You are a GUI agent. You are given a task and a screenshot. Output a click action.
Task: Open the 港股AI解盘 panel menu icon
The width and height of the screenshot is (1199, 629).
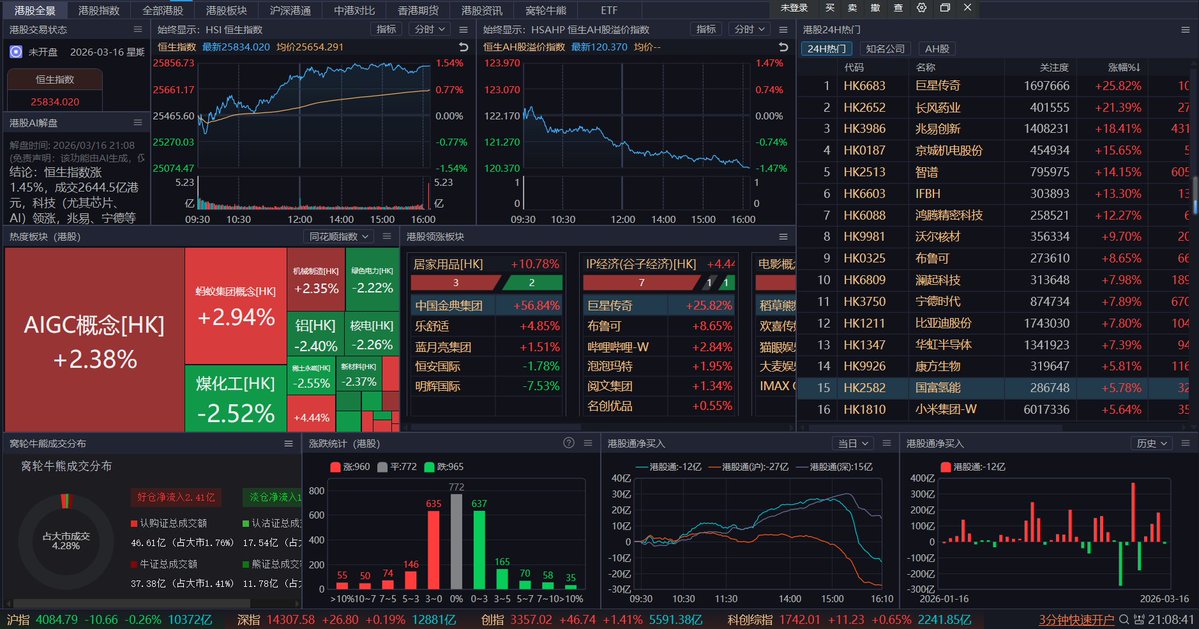[138, 122]
